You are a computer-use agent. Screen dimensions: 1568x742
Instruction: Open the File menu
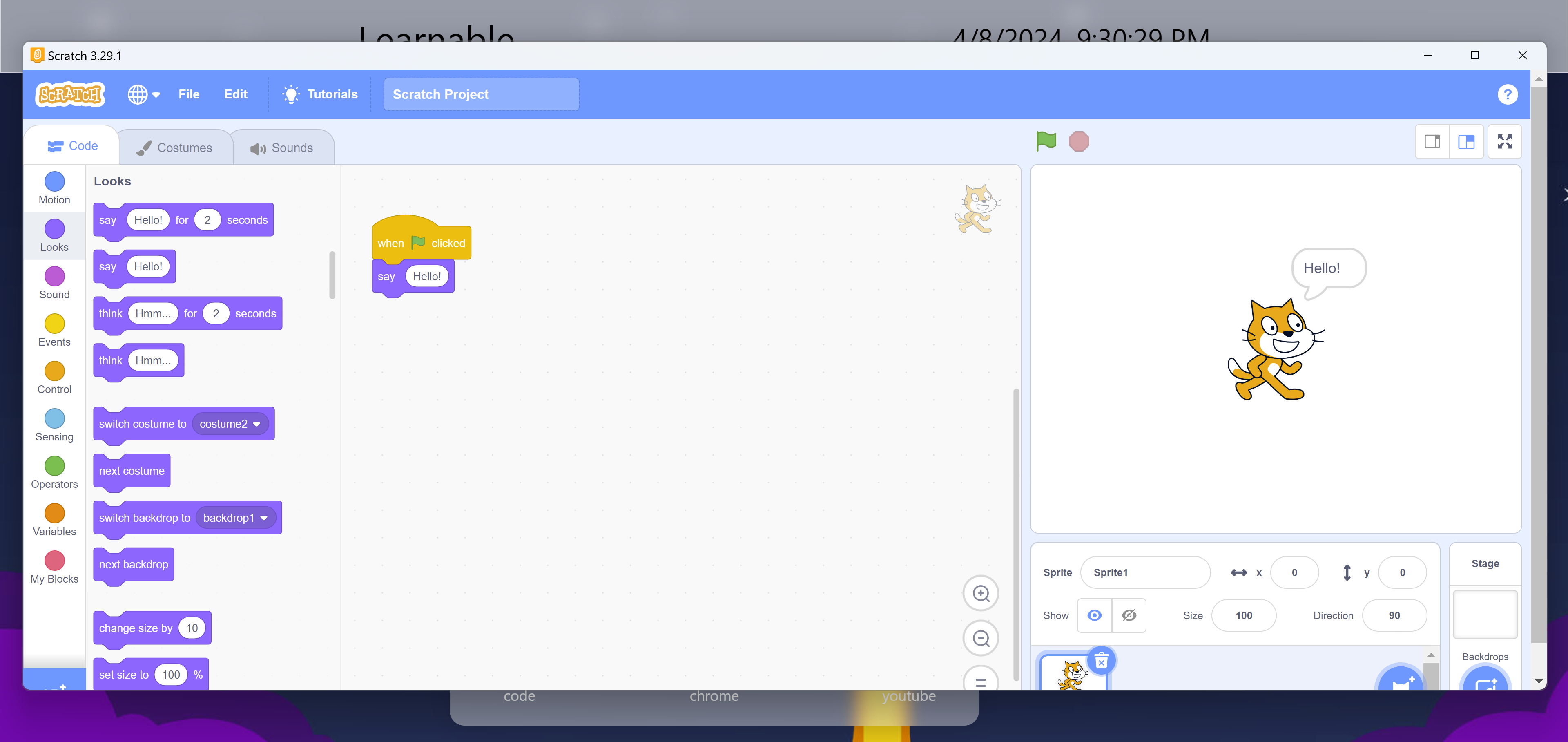pos(189,94)
